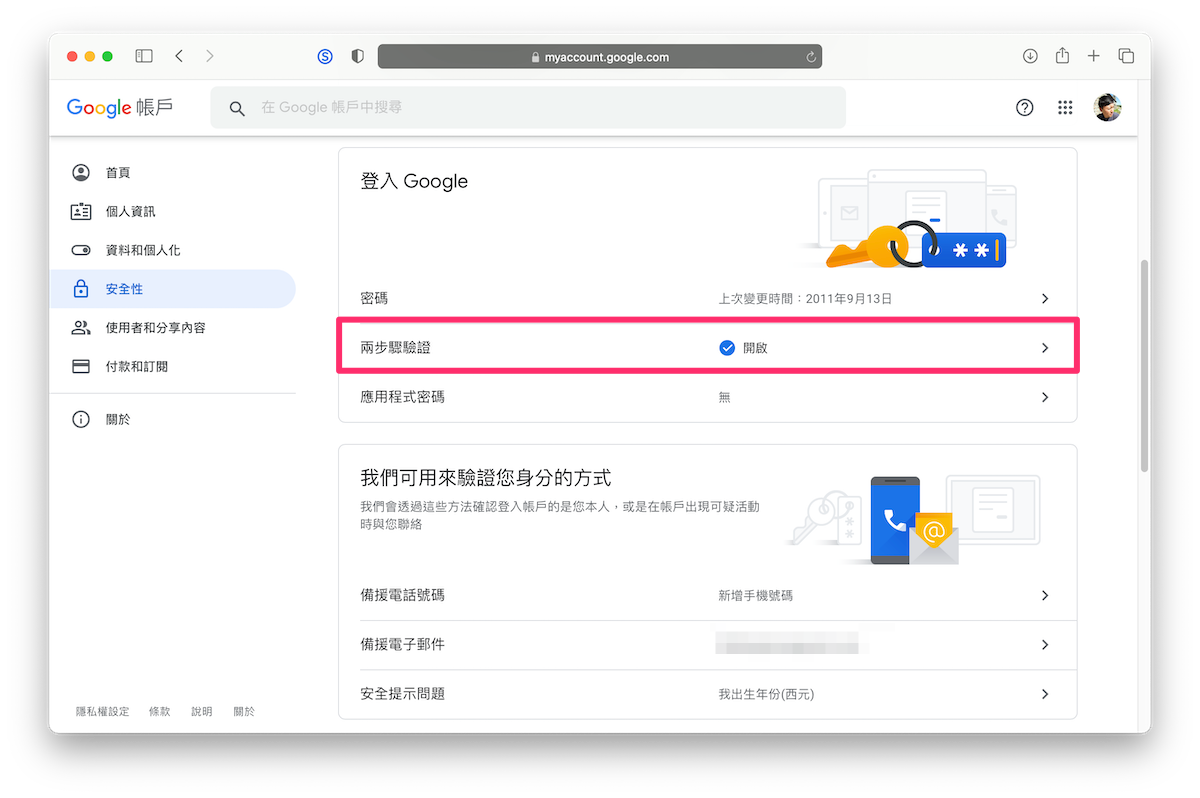The image size is (1200, 798).
Task: Open the 備援電子郵件 row label
Action: [x=402, y=645]
